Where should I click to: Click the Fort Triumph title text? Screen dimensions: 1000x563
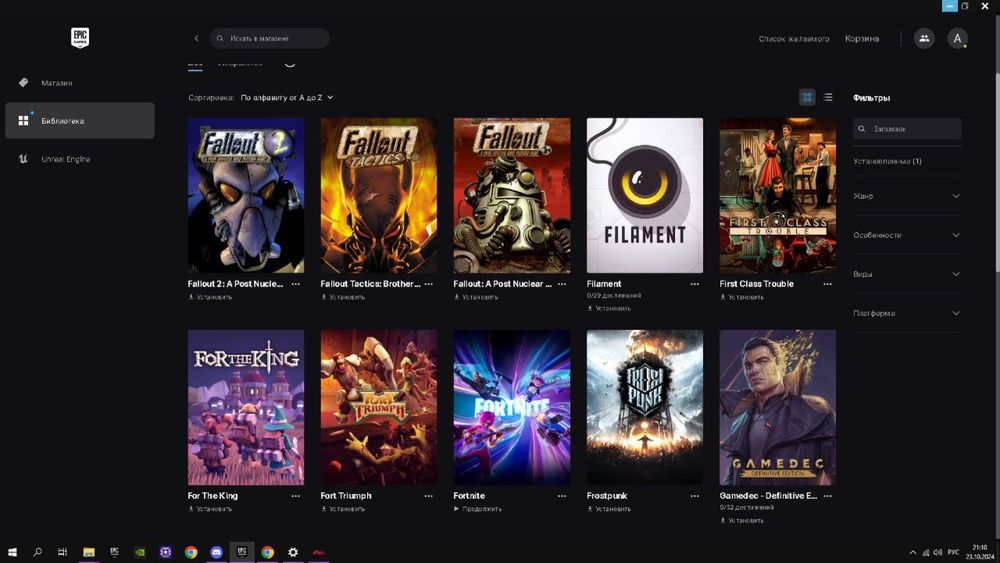tap(346, 495)
